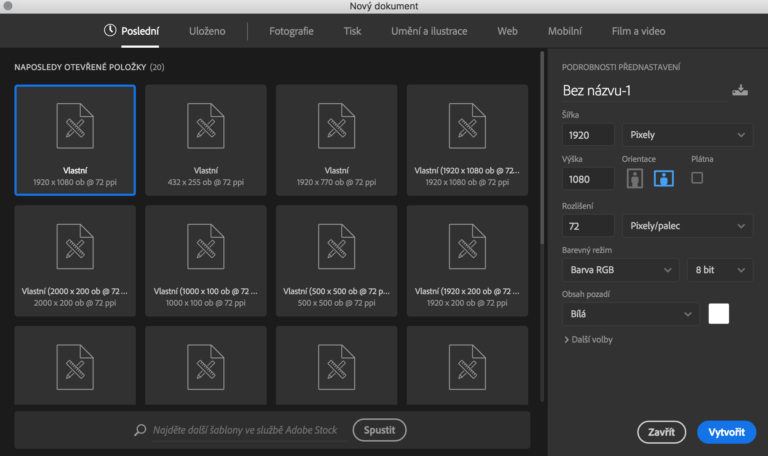Click the white background color swatch

pyautogui.click(x=718, y=313)
